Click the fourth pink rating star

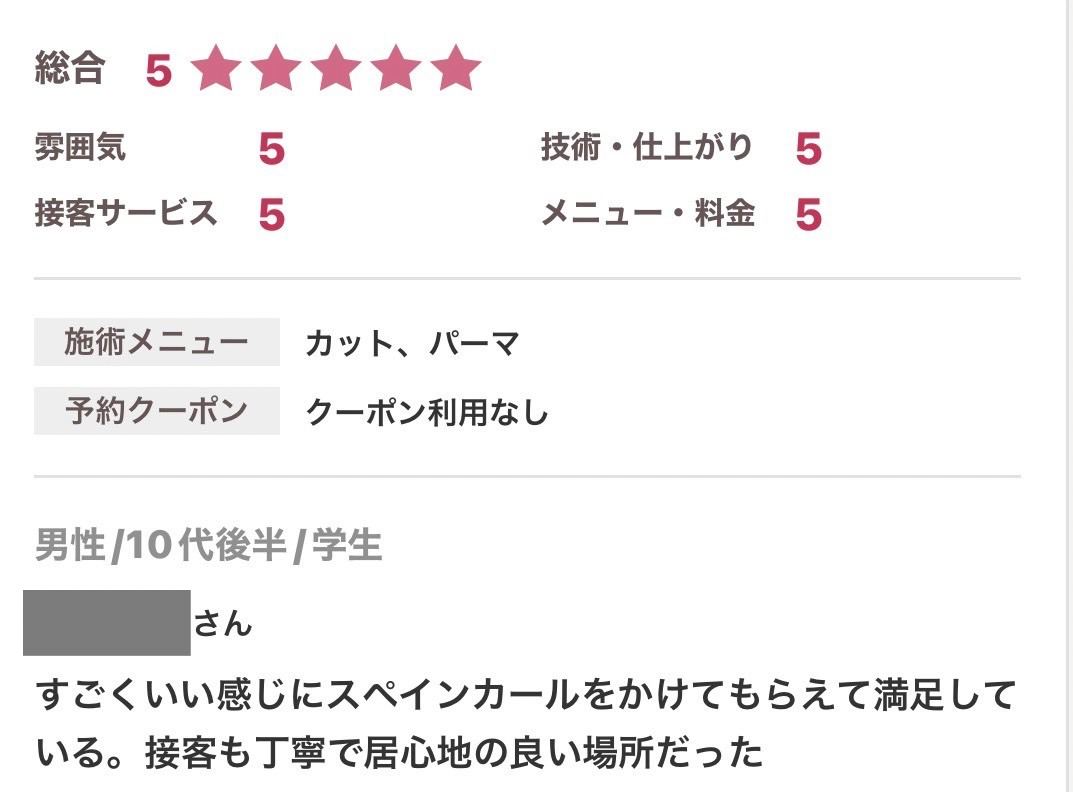(x=396, y=68)
